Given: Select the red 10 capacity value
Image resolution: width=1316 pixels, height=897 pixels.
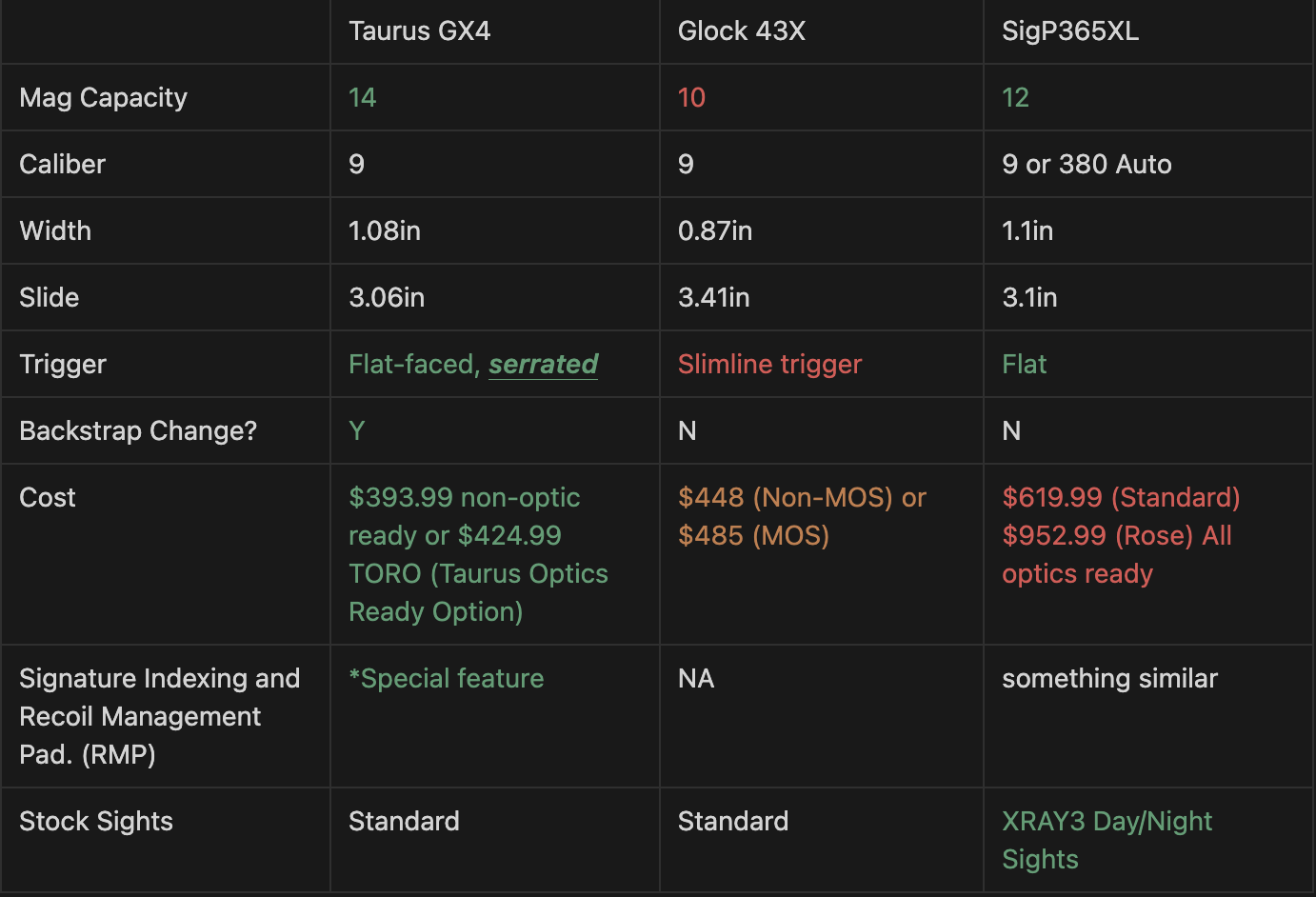Looking at the screenshot, I should click(x=691, y=97).
